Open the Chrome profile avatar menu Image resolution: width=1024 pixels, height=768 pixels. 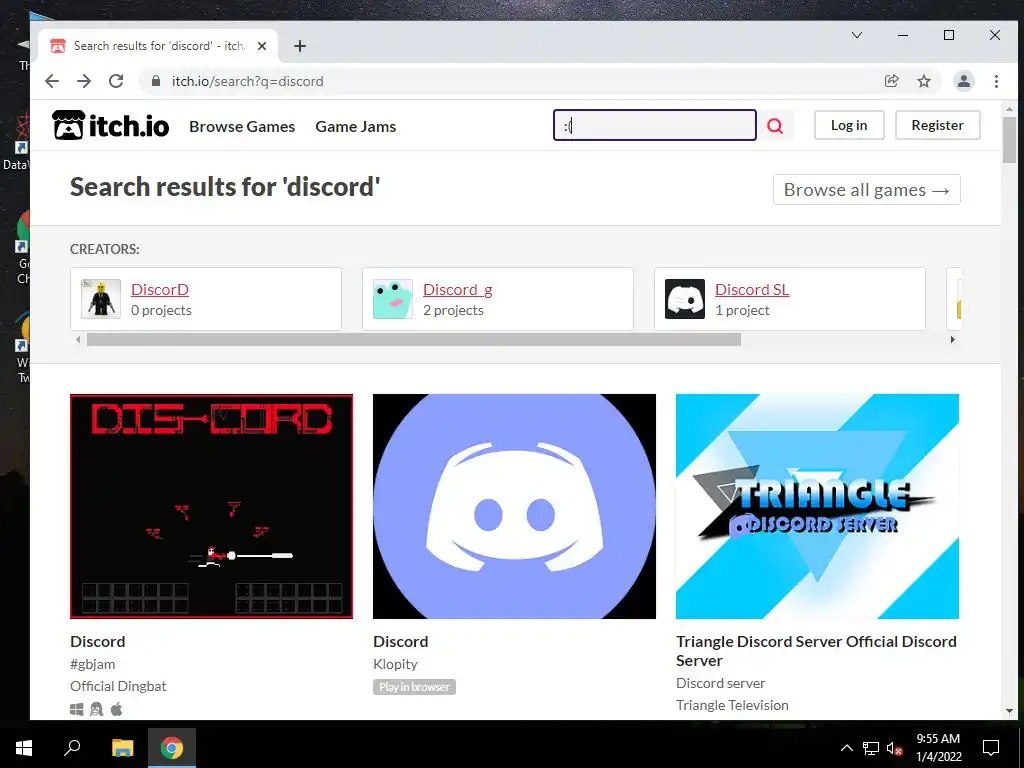(964, 81)
